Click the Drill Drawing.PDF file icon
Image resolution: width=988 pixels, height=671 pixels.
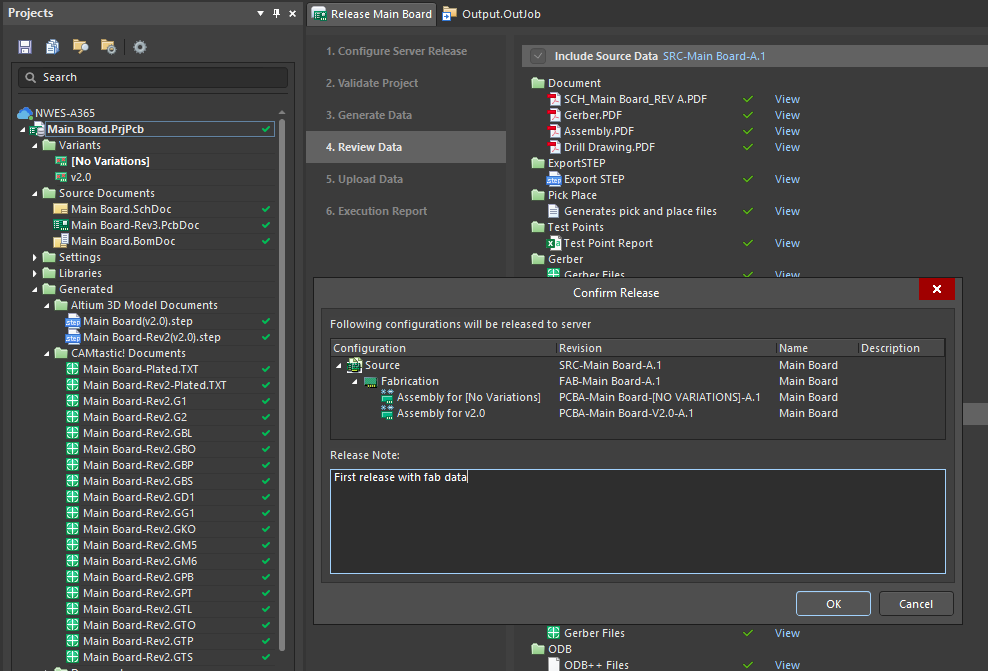click(554, 147)
